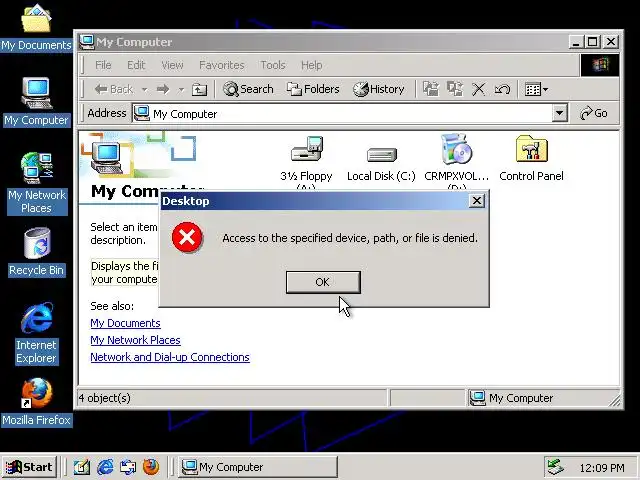Open the File menu

coord(103,65)
